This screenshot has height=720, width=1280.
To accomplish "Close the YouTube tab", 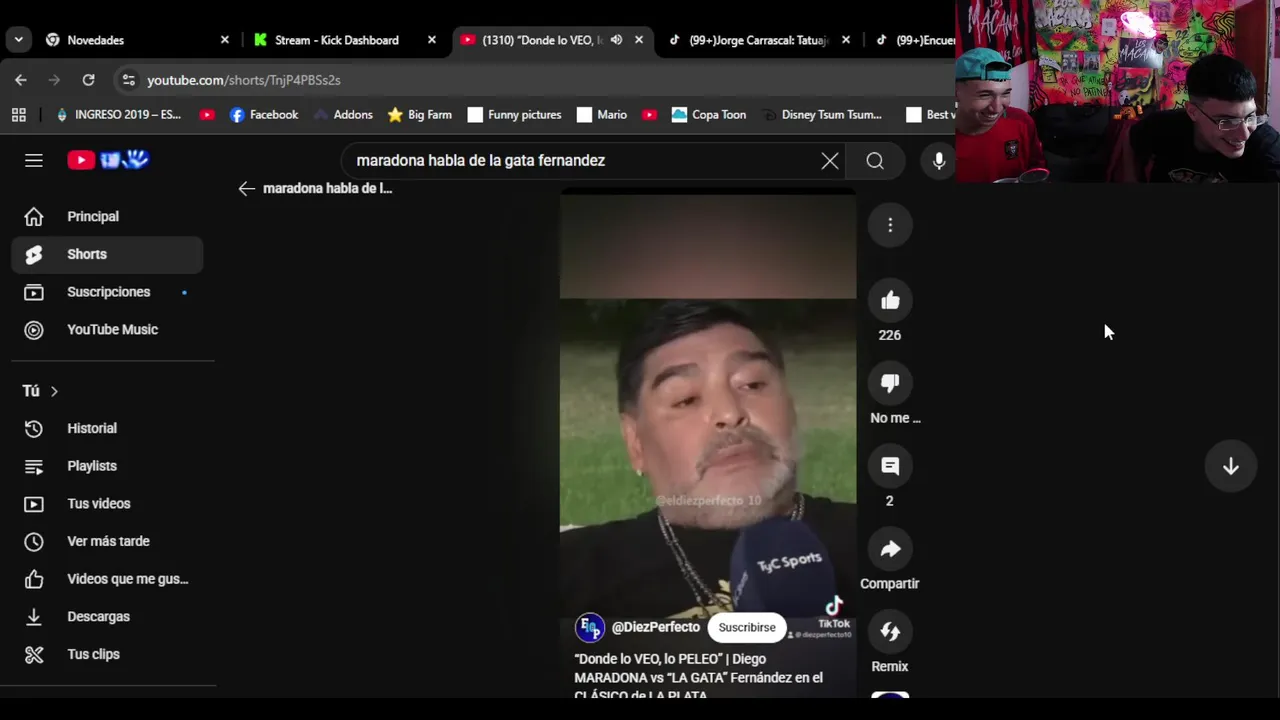I will pyautogui.click(x=639, y=40).
